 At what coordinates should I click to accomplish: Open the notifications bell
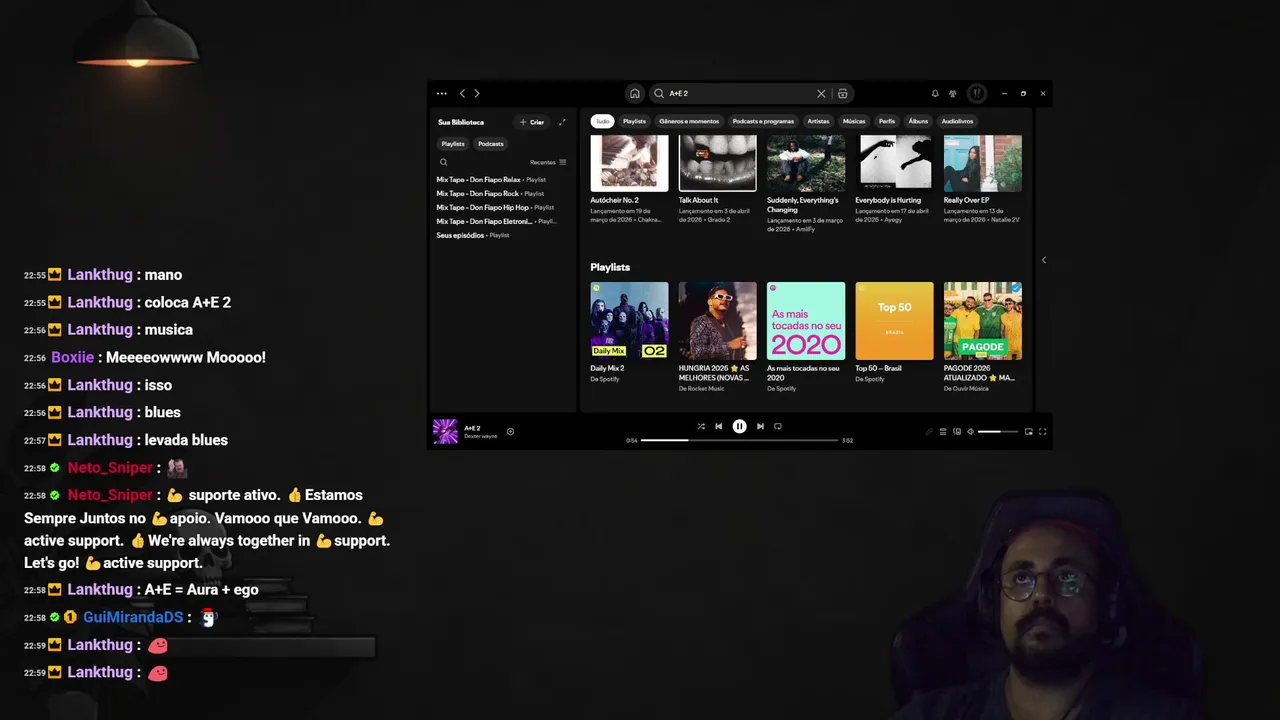point(935,94)
